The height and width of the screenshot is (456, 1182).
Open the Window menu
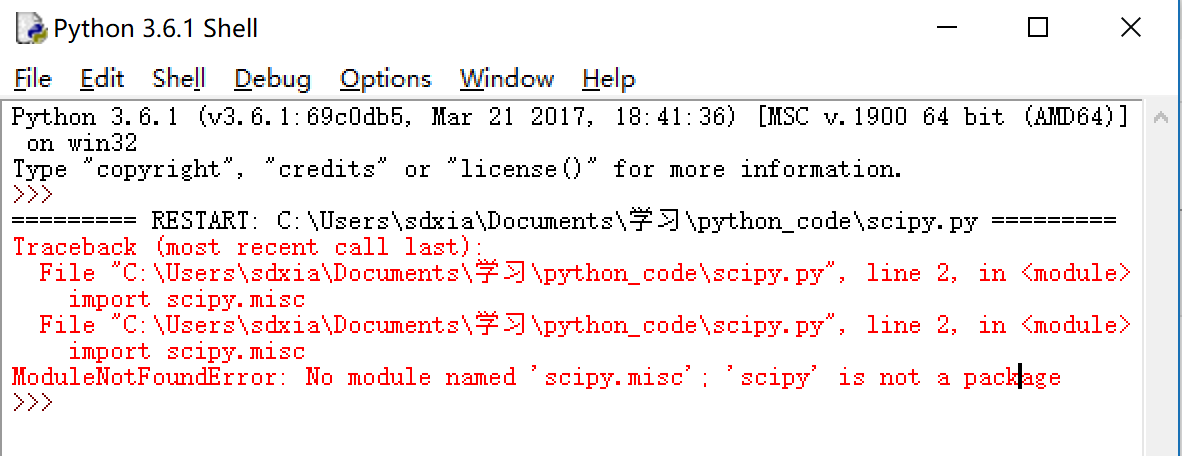[506, 79]
